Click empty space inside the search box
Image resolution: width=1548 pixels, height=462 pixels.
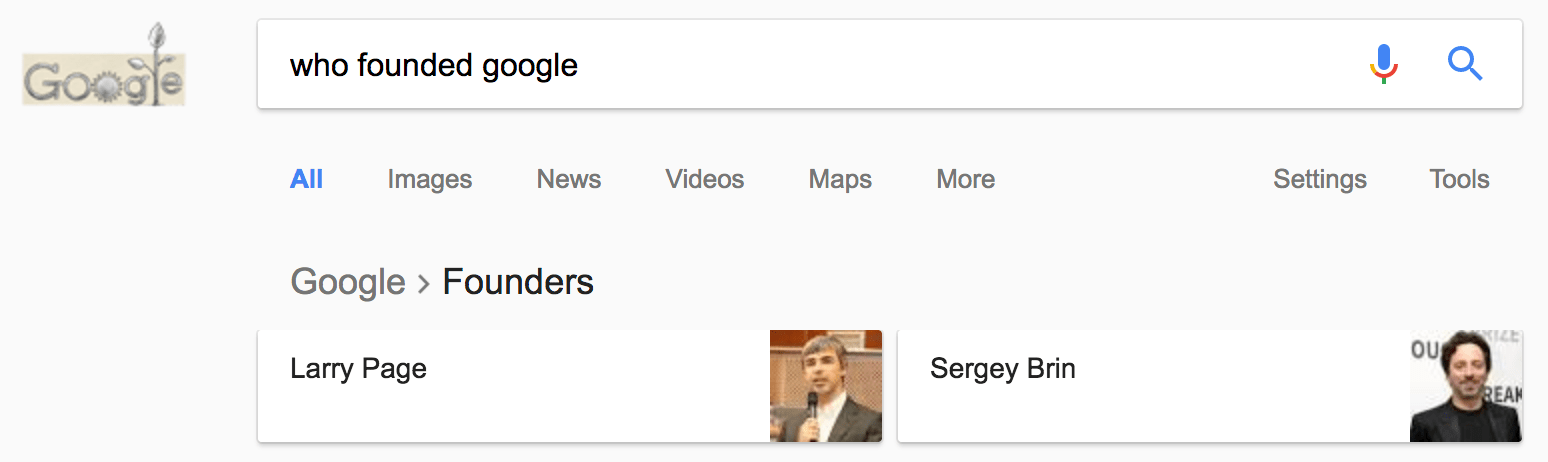pos(950,66)
